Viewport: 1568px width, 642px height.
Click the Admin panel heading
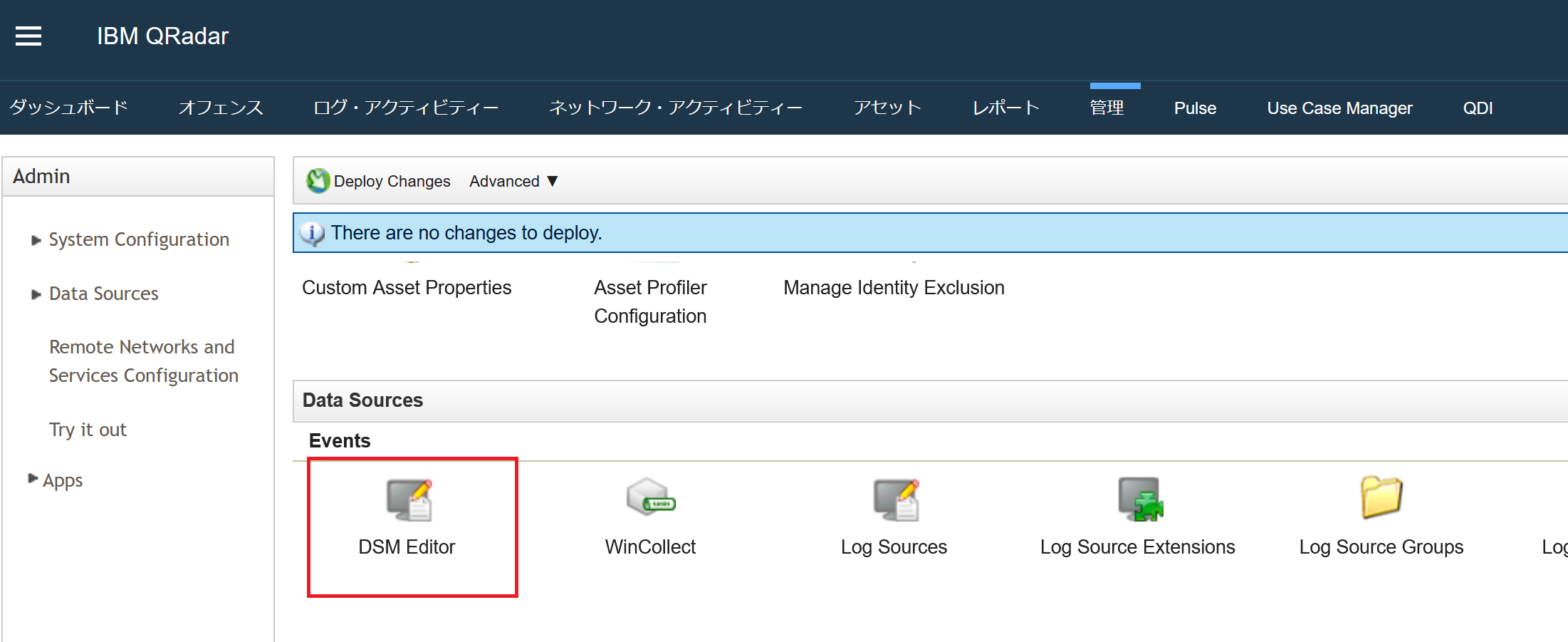click(x=41, y=176)
